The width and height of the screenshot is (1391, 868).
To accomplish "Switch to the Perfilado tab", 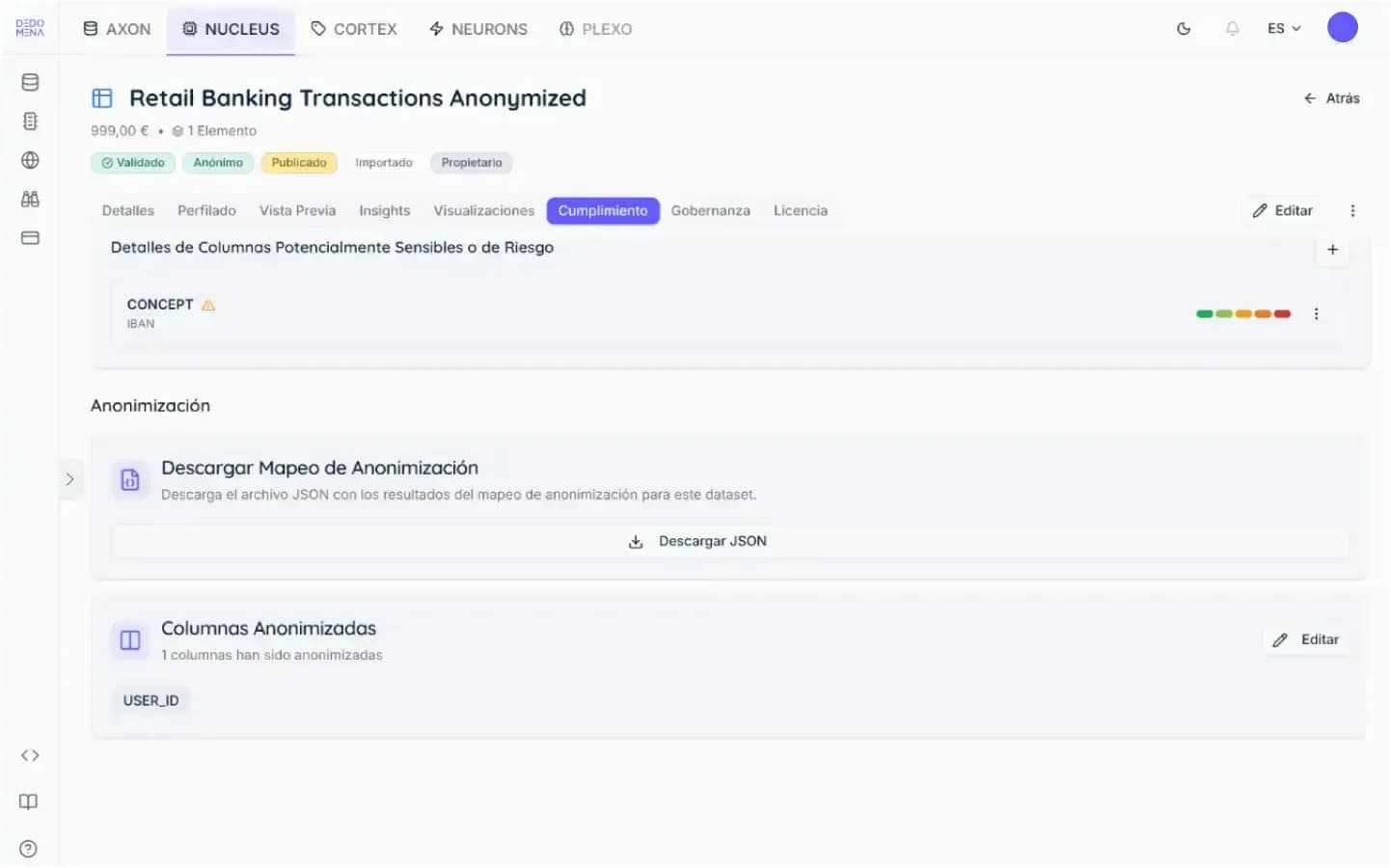I will pos(206,210).
